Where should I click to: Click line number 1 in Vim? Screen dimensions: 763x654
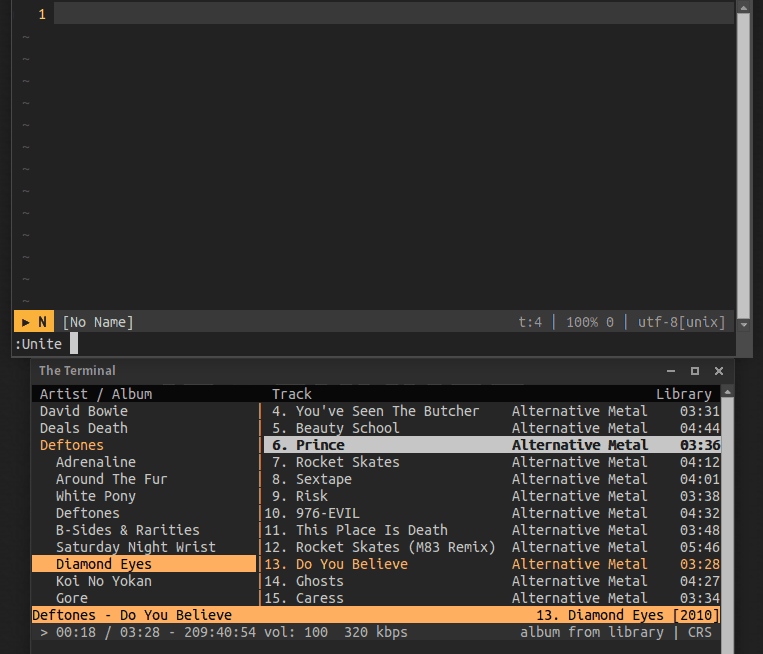click(x=42, y=14)
